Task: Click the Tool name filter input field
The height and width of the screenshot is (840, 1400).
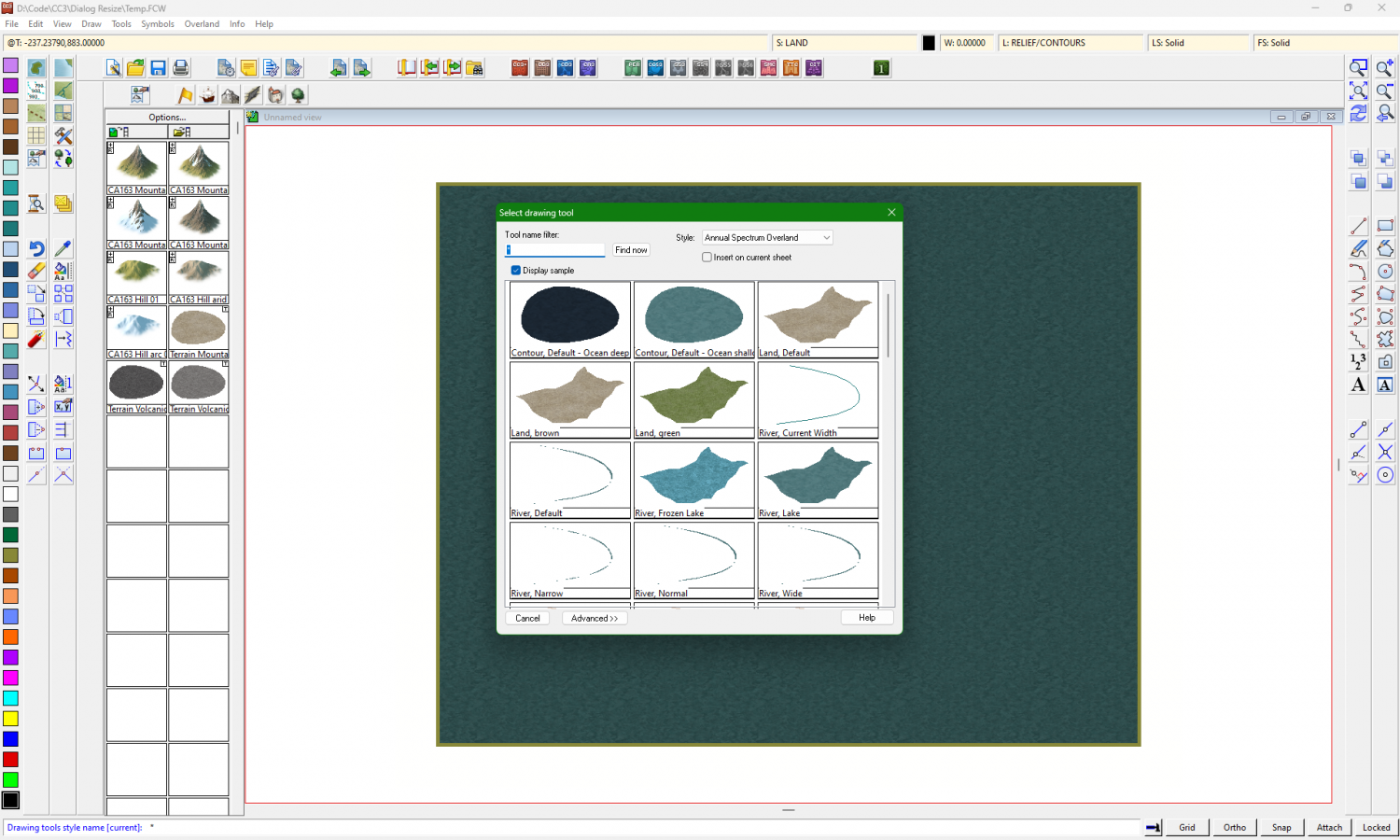Action: [x=555, y=250]
